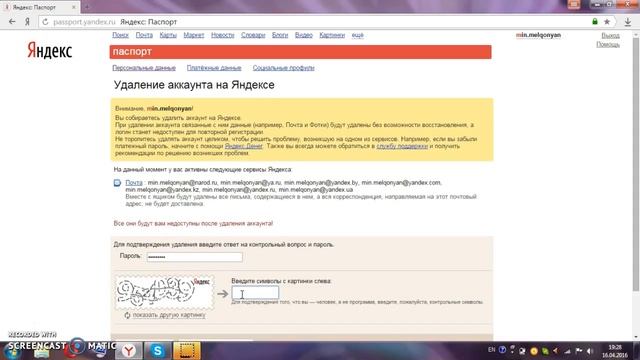This screenshot has height=360, width=640.
Task: Open Видео in top navigation
Action: click(304, 35)
